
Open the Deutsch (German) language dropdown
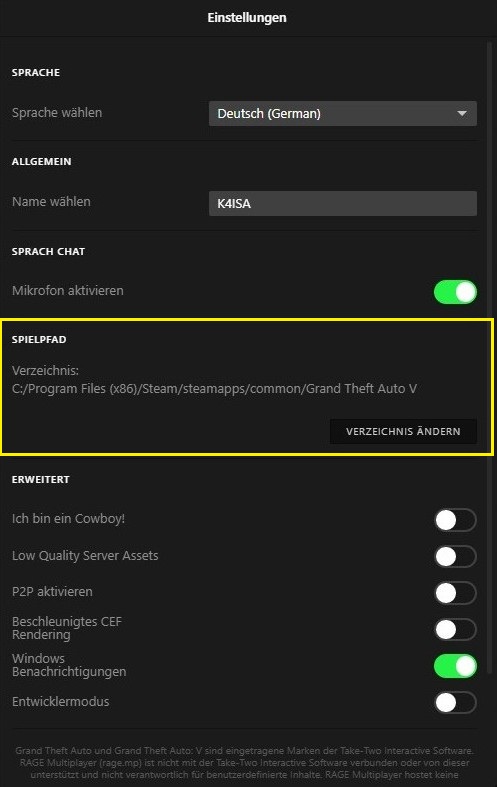coord(342,113)
